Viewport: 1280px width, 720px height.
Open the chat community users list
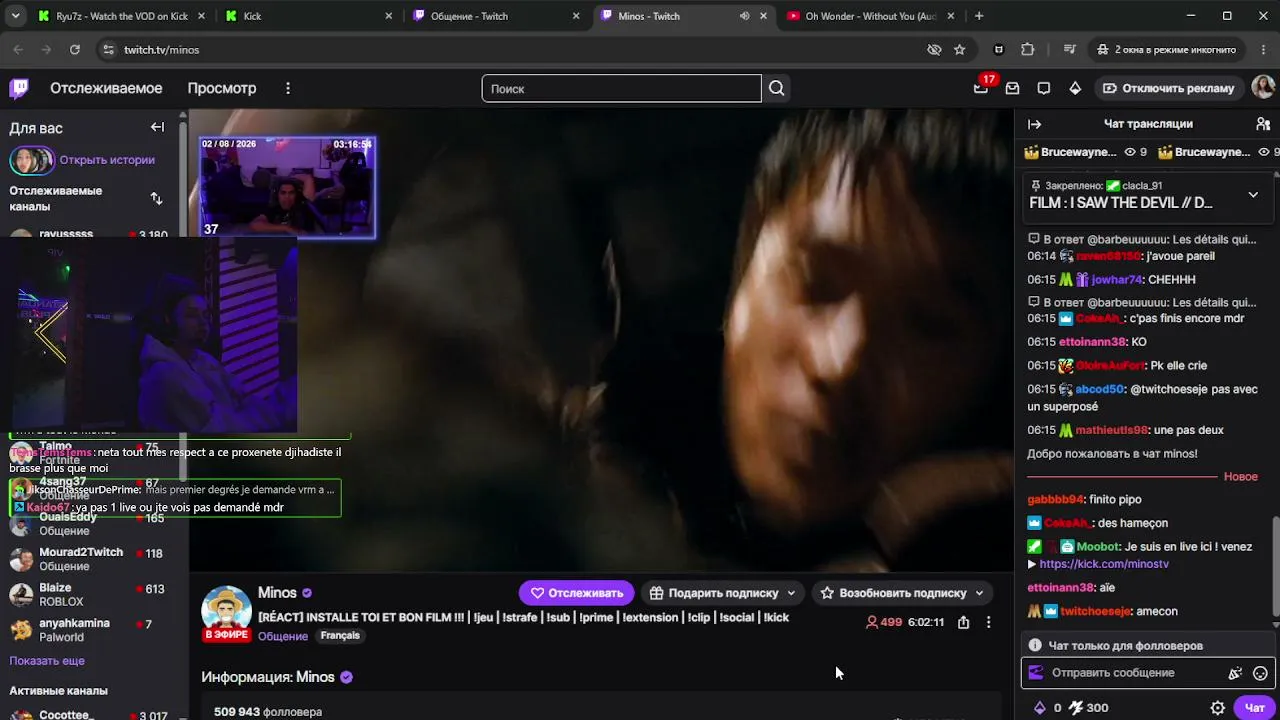[x=1263, y=124]
